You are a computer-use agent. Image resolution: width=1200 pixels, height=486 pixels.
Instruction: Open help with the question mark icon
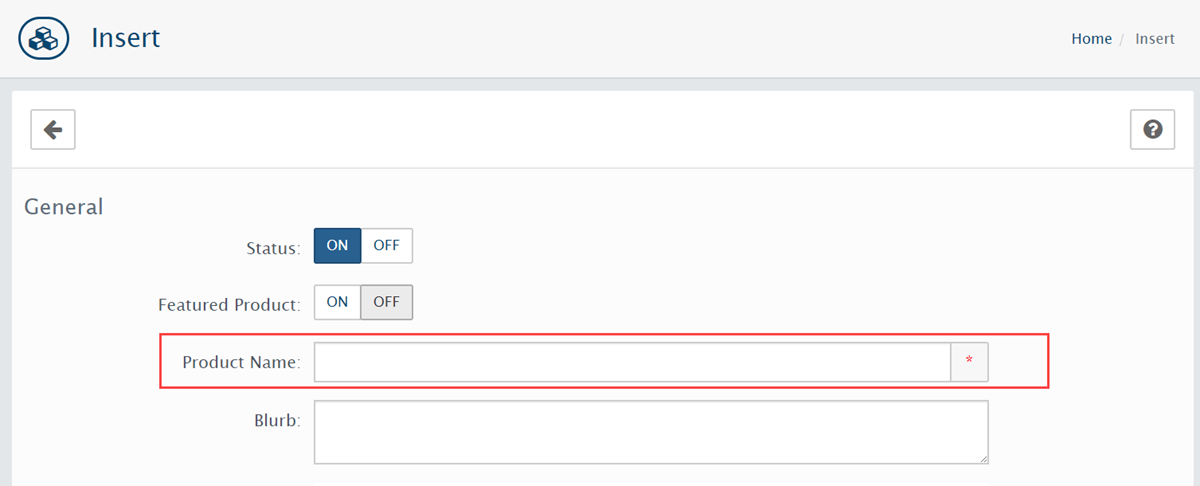coord(1153,130)
